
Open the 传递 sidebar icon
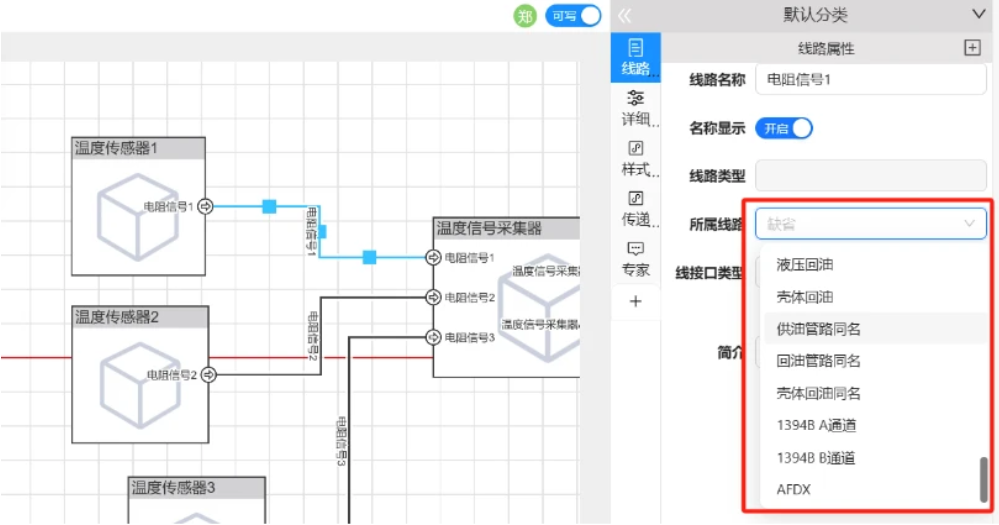[635, 198]
